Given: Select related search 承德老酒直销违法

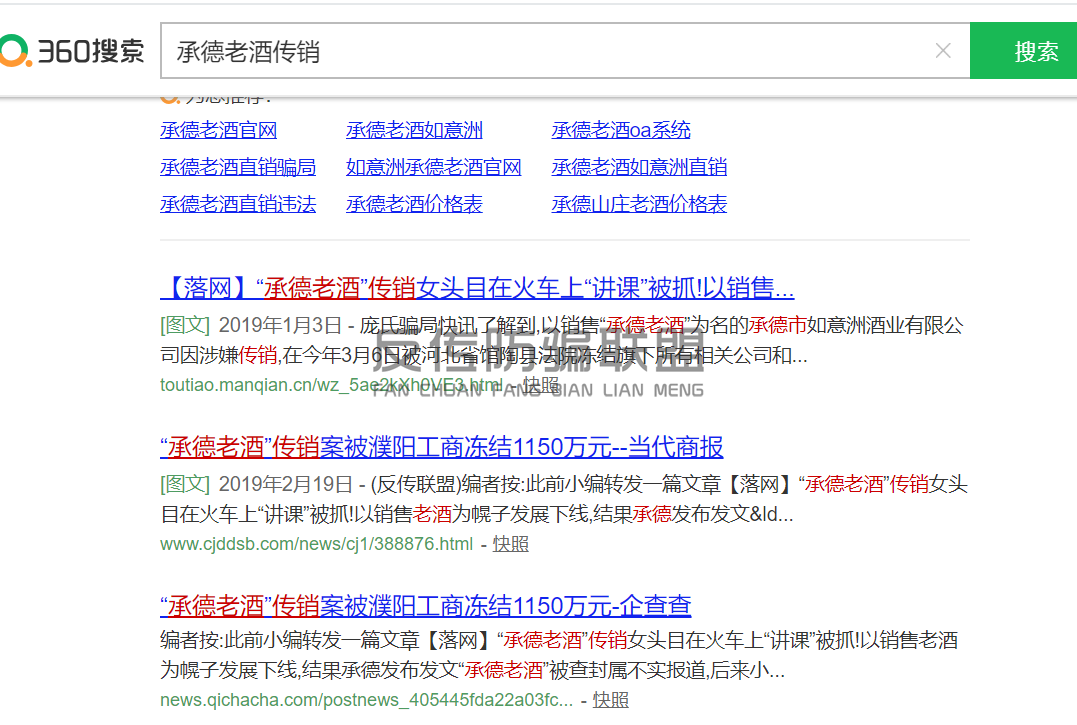Looking at the screenshot, I should [238, 204].
